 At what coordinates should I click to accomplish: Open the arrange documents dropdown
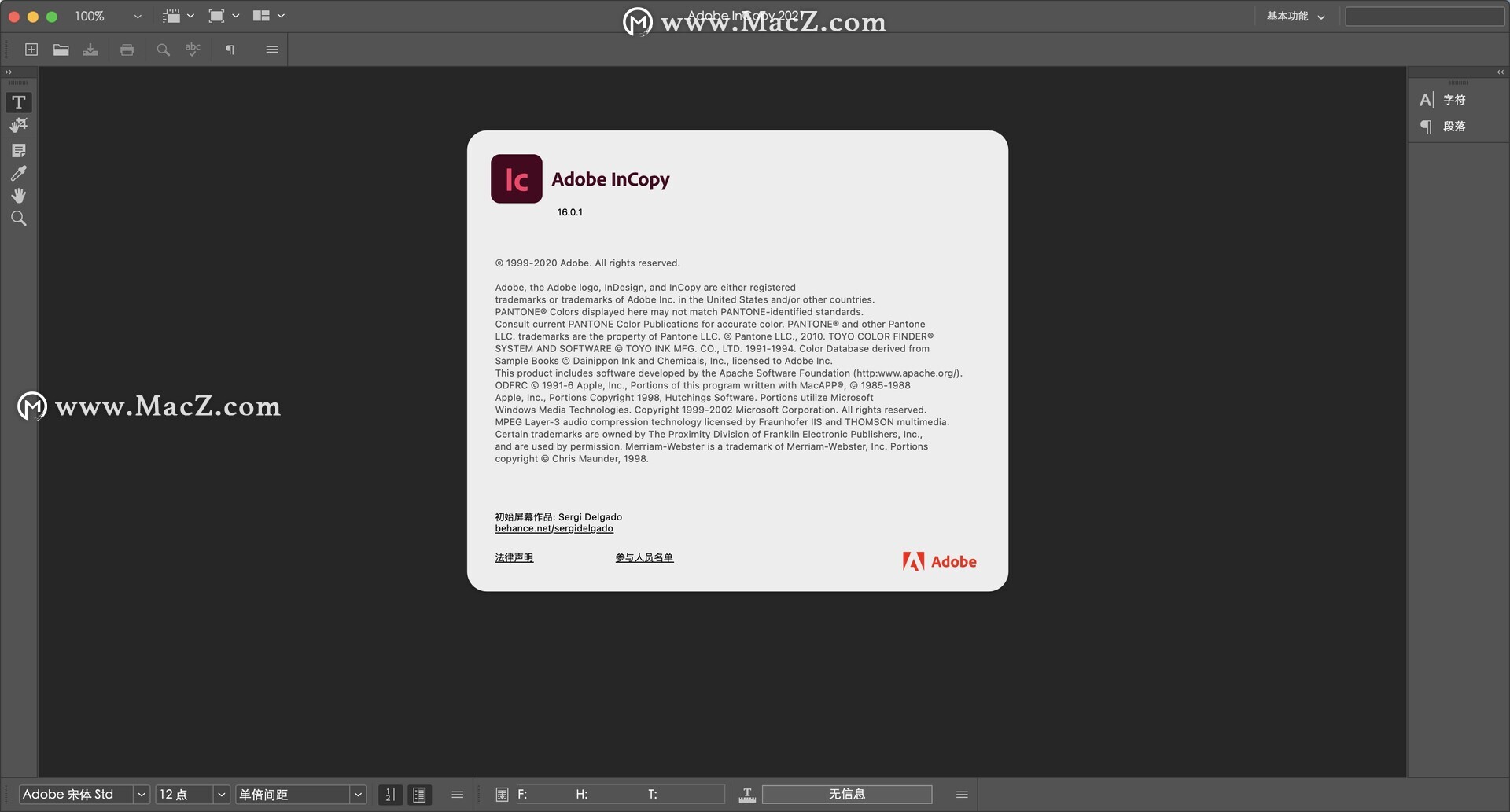tap(269, 16)
